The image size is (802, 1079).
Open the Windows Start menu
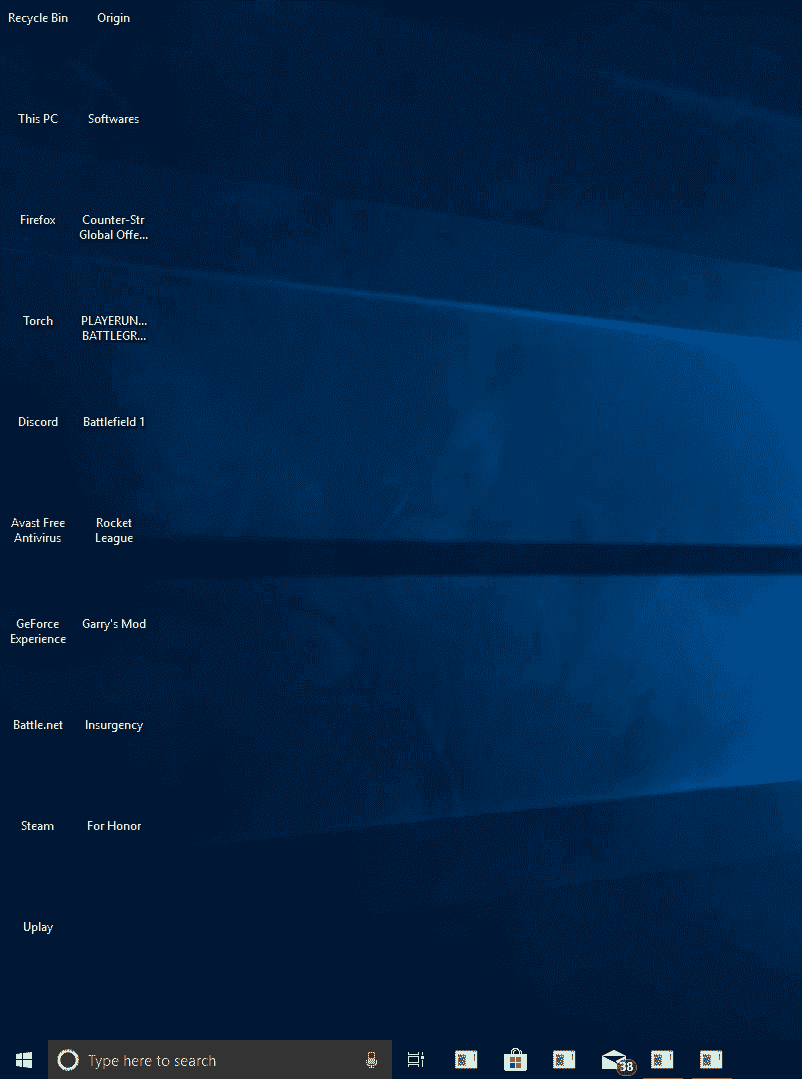[x=23, y=1060]
